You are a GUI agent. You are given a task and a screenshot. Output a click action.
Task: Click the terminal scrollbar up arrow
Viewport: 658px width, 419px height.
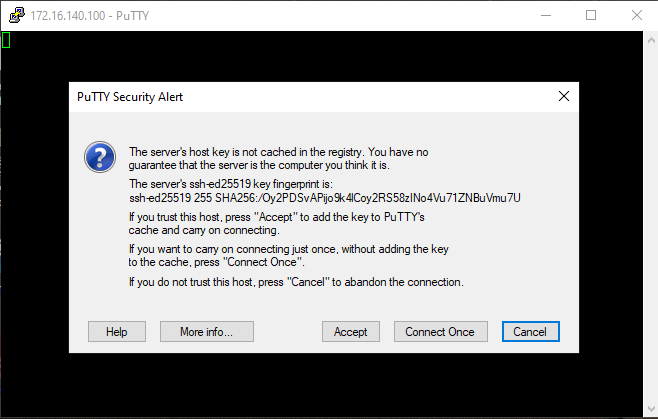click(651, 40)
